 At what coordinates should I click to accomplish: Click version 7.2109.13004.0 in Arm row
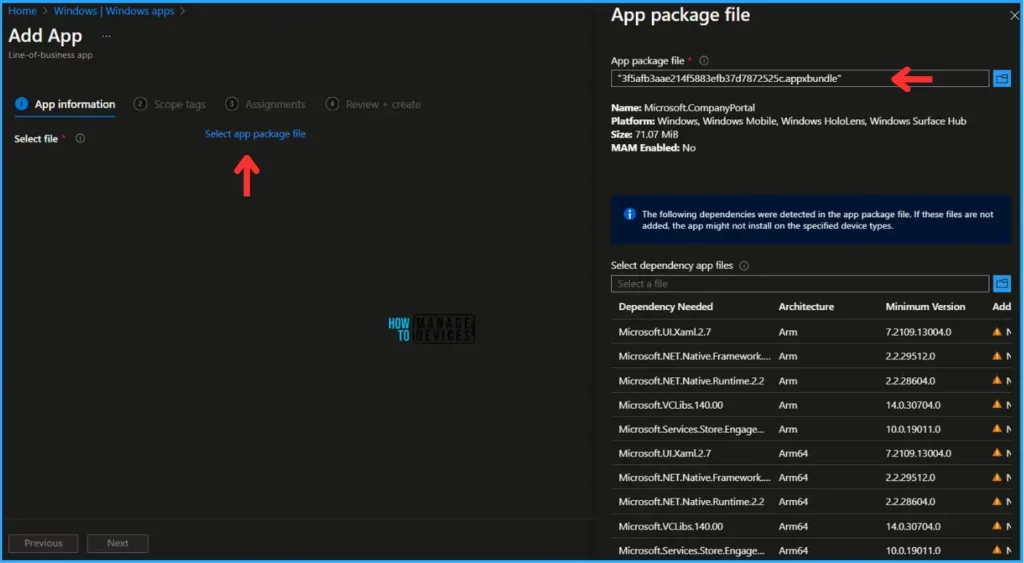coord(918,332)
